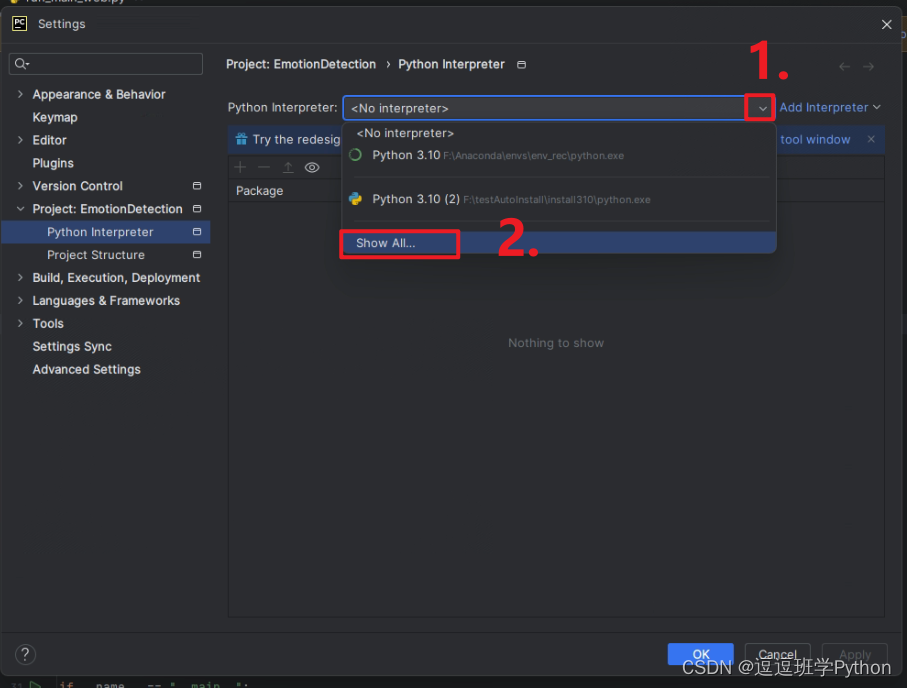Open Settings Sync page
The height and width of the screenshot is (688, 907).
[72, 347]
